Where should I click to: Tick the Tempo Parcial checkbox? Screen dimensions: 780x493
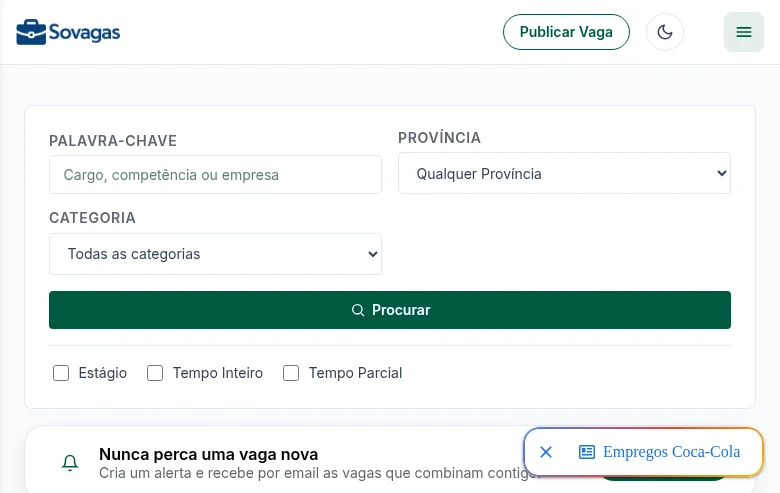pos(291,373)
